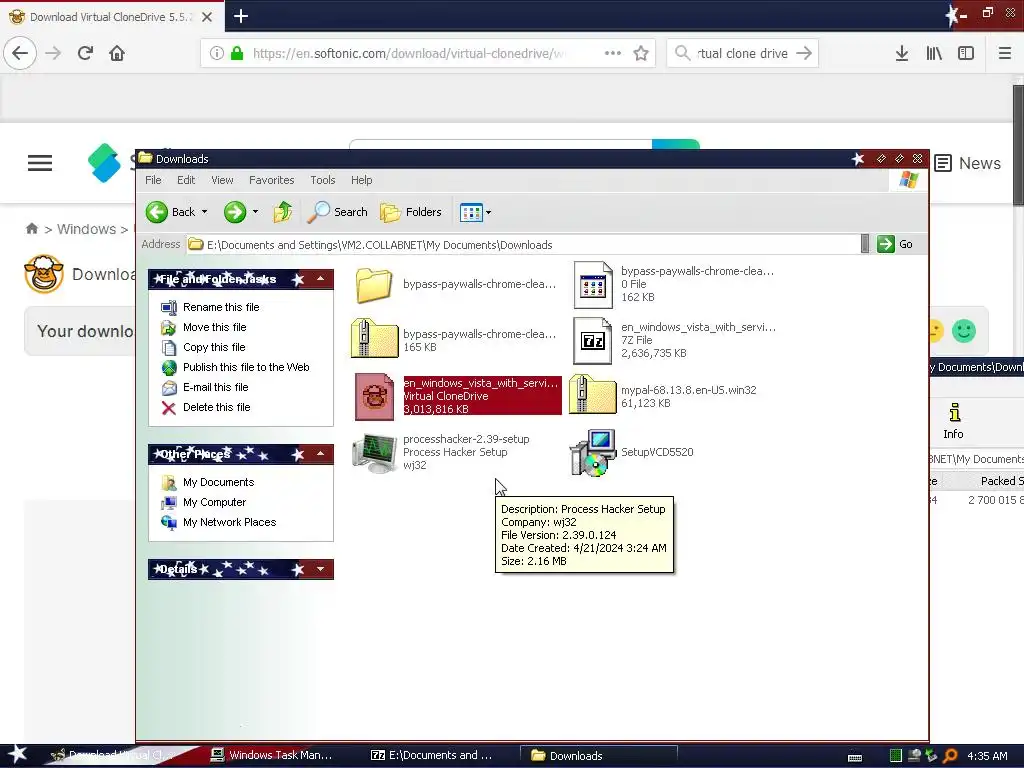Click the Windows breadcrumb link
Screen dimensions: 1024x768
point(86,229)
